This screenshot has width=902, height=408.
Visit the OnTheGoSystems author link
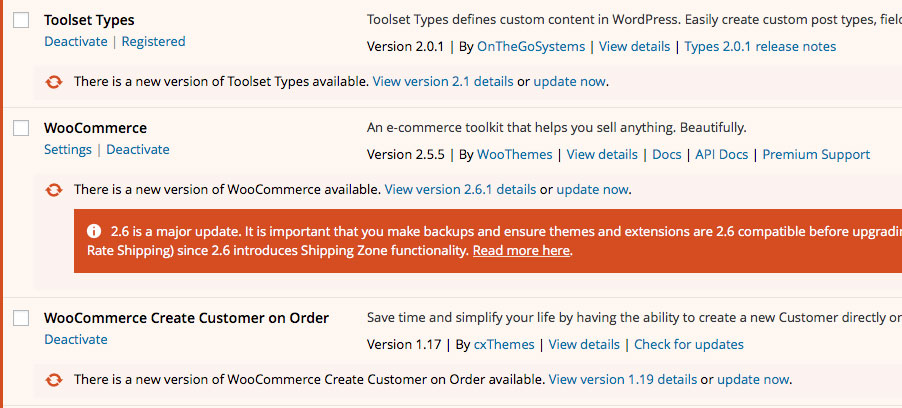click(x=531, y=47)
